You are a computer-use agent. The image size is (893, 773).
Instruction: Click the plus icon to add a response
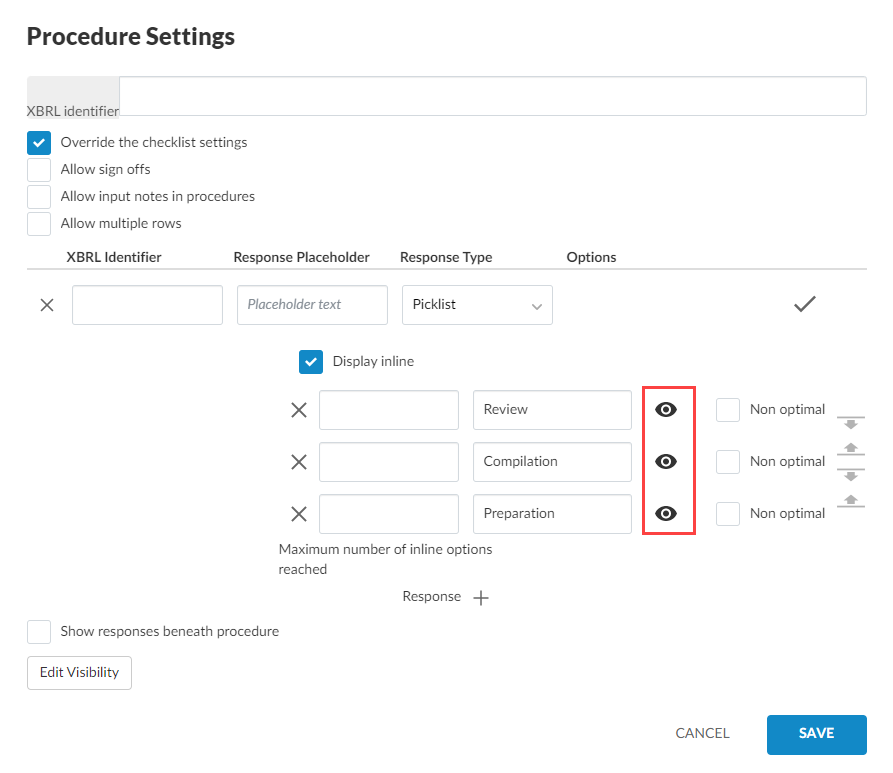pos(481,598)
